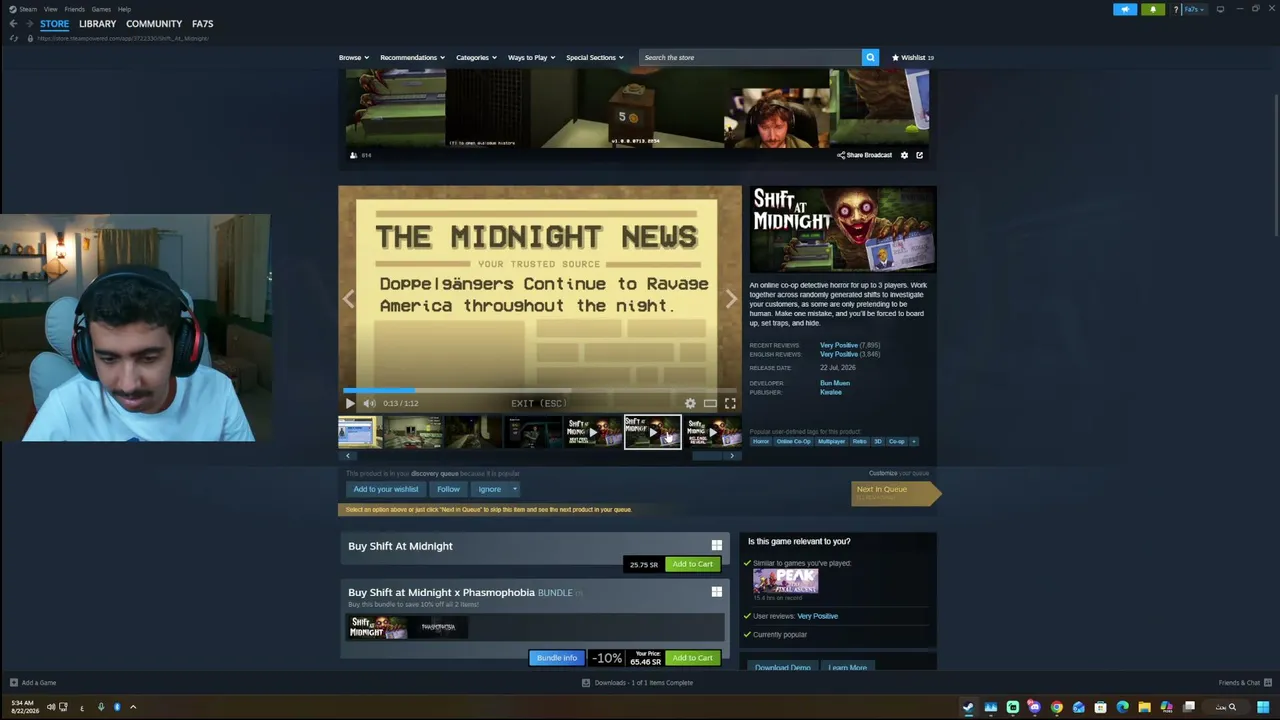The height and width of the screenshot is (720, 1280).
Task: Click Add a Game
Action: (x=33, y=683)
